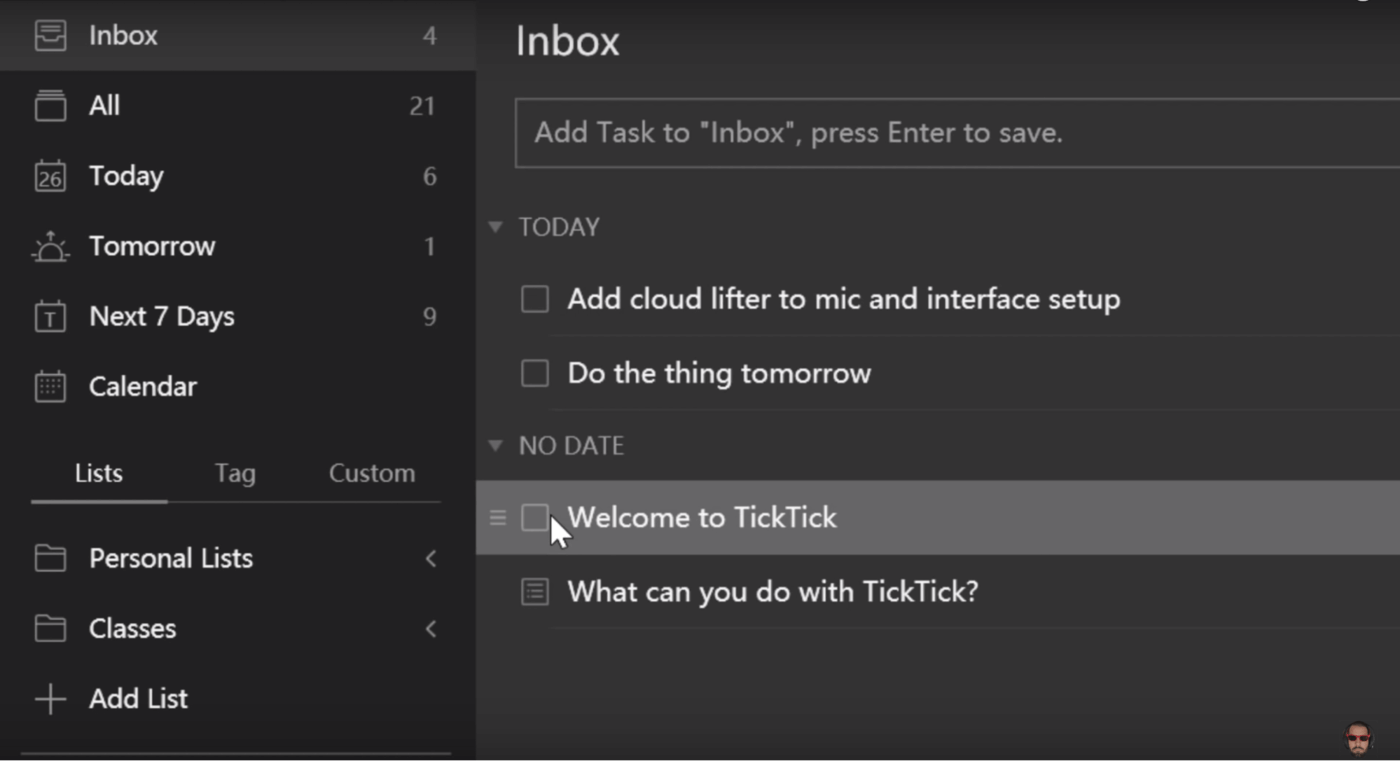
Task: Expand the Classes folder chevron
Action: [x=431, y=628]
